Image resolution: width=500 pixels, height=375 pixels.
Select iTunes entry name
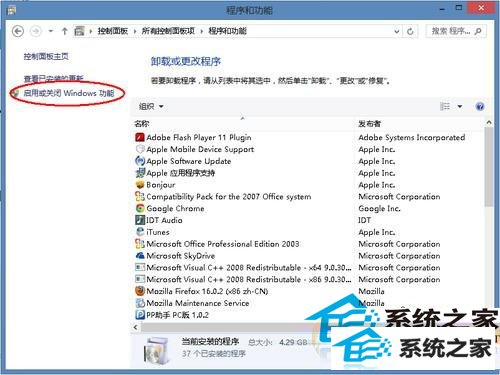[158, 232]
